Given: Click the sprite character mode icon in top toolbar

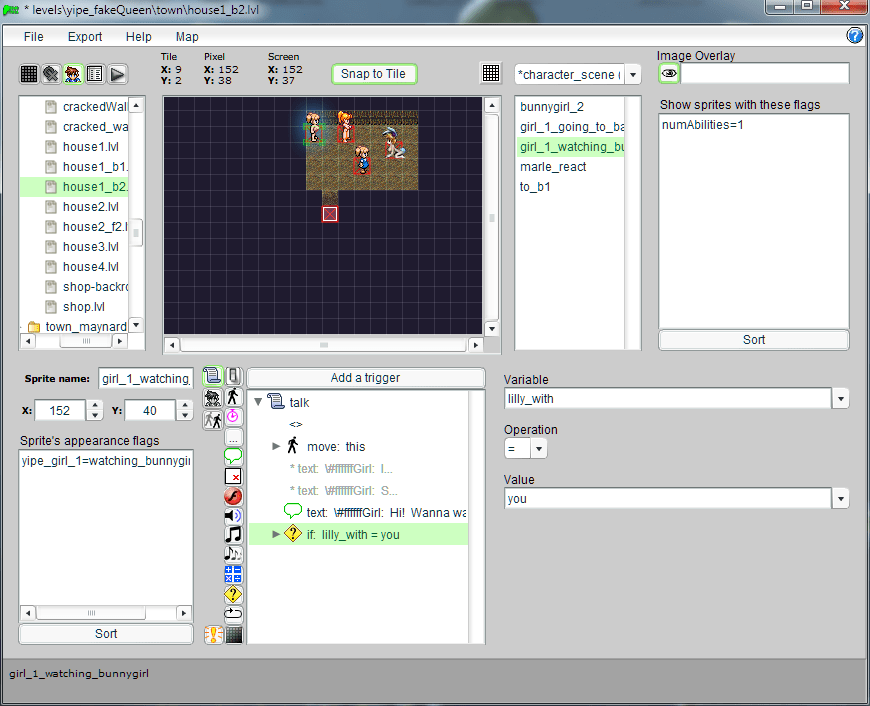Looking at the screenshot, I should (x=73, y=74).
